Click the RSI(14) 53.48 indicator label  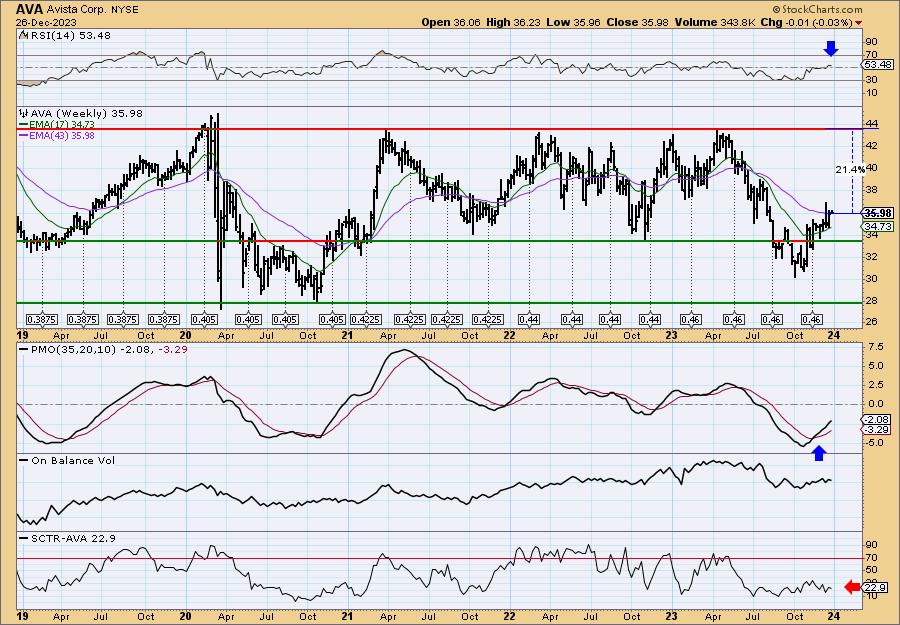(69, 36)
